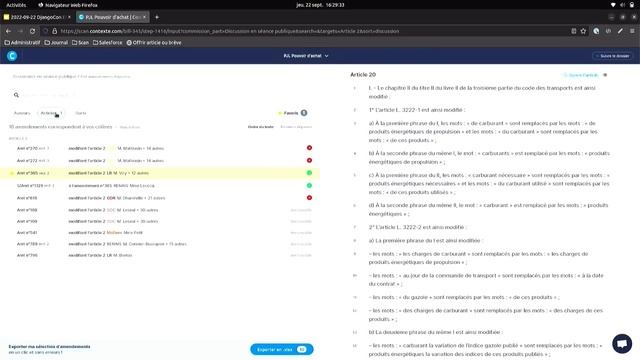
Task: Open the SSAmt à l'amendement n°365 row
Action: [x=160, y=185]
